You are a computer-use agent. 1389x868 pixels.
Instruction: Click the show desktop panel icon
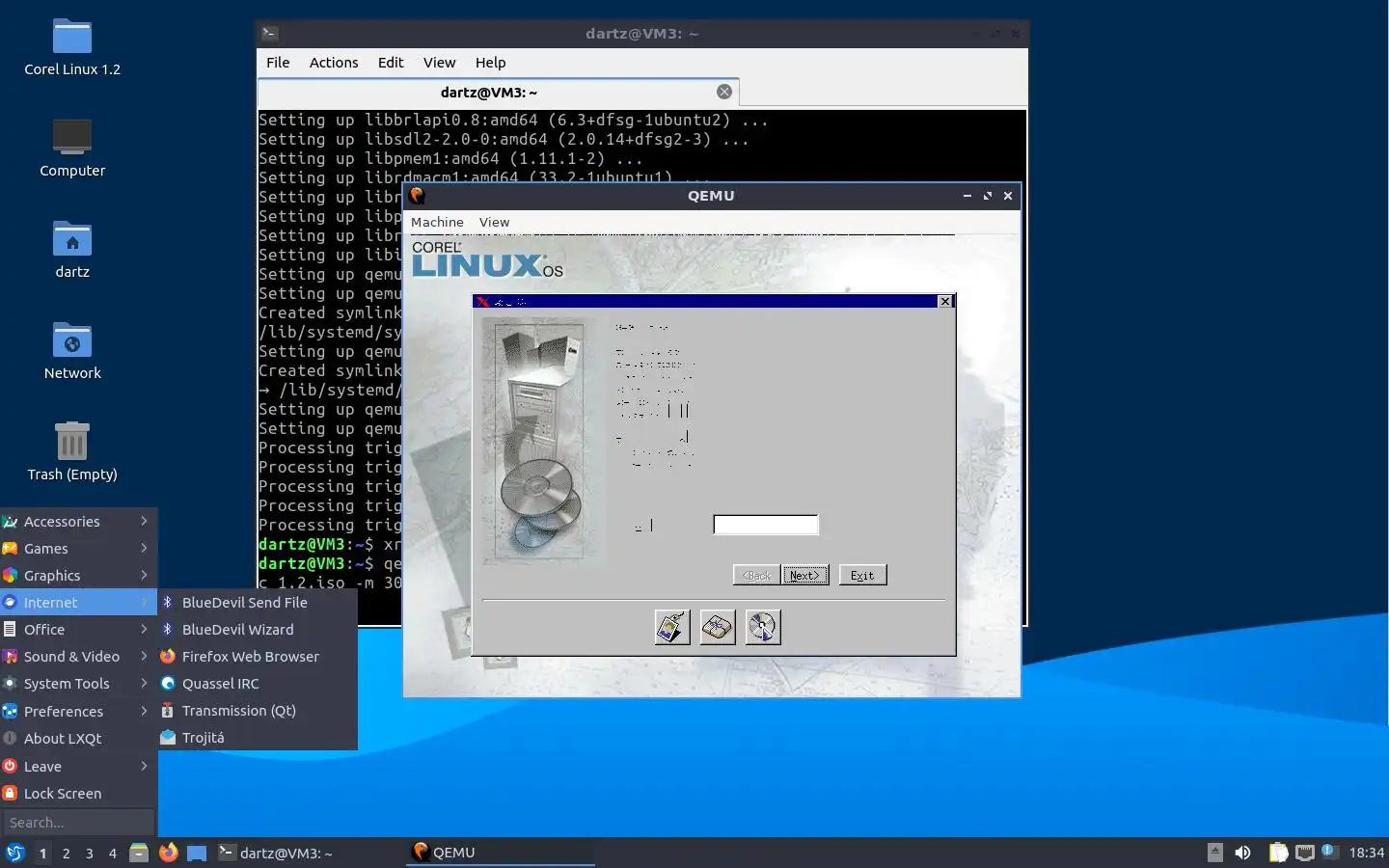coord(197,853)
